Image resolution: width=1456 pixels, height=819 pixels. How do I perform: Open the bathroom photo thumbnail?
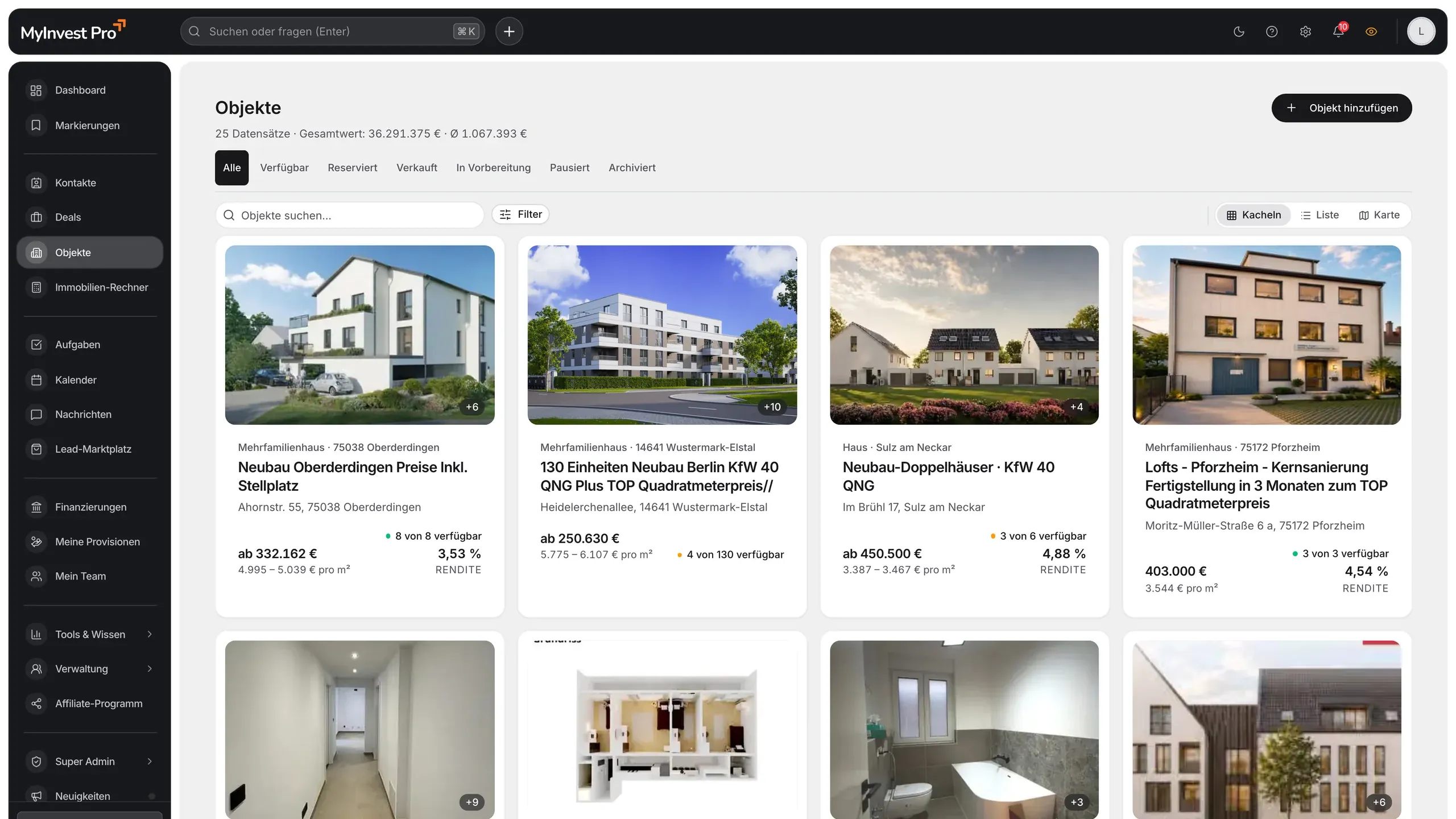click(964, 730)
